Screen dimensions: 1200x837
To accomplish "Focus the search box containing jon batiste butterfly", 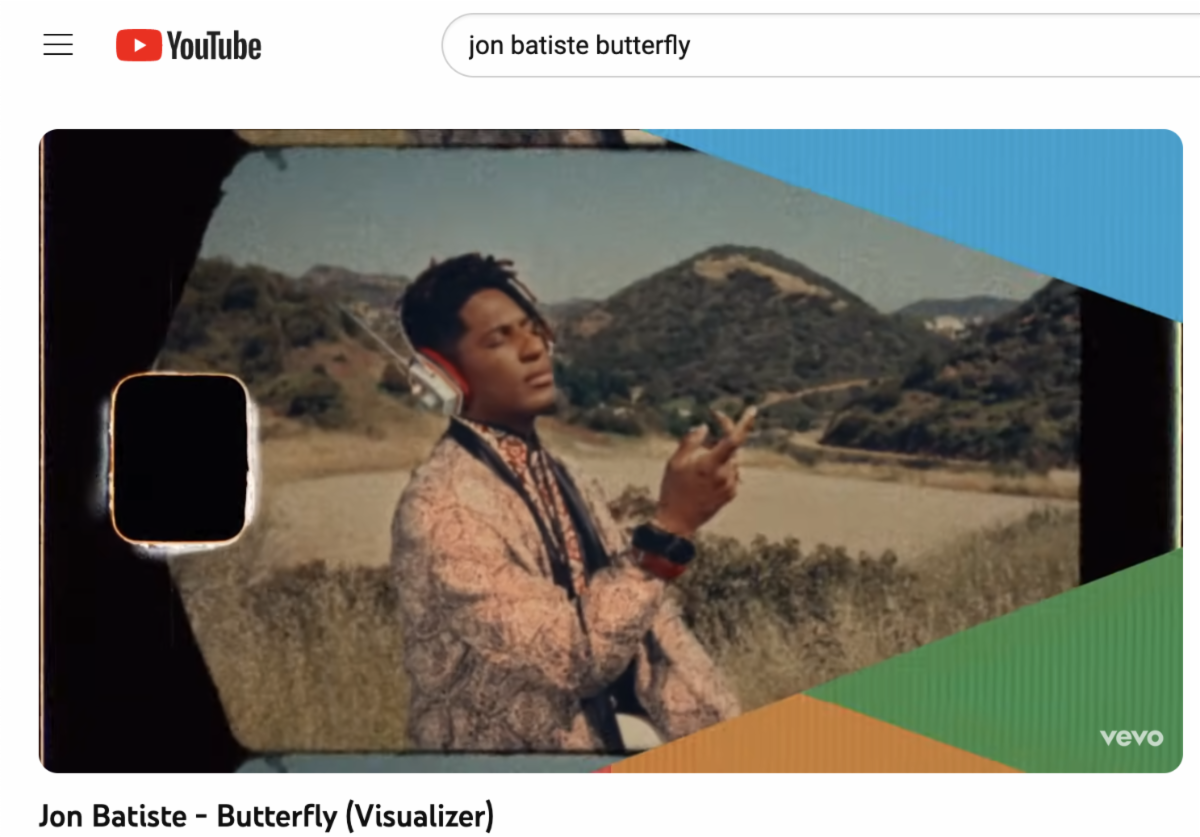I will tap(820, 45).
